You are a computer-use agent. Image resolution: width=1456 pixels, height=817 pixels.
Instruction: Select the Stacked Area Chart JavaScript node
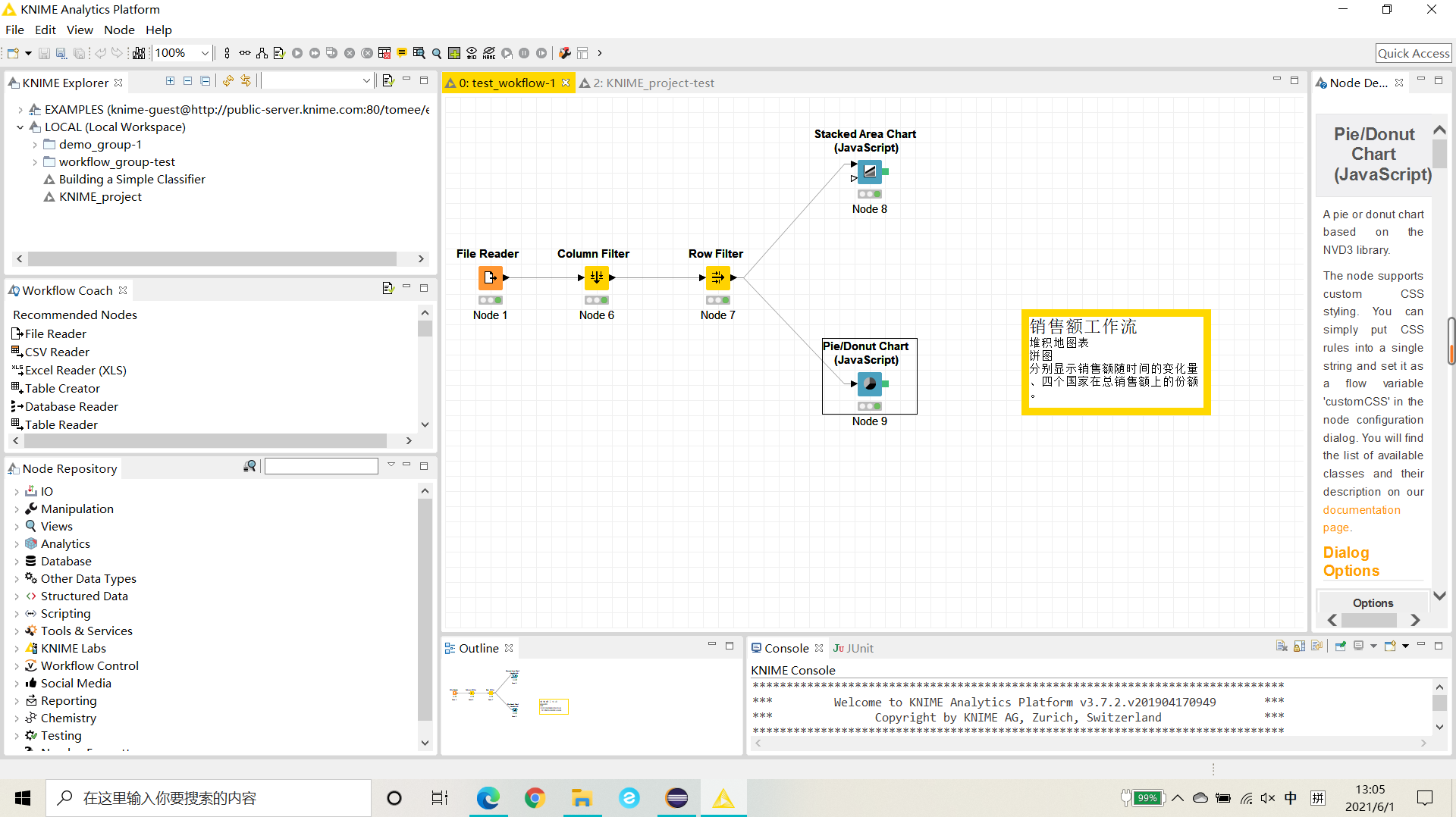tap(870, 171)
